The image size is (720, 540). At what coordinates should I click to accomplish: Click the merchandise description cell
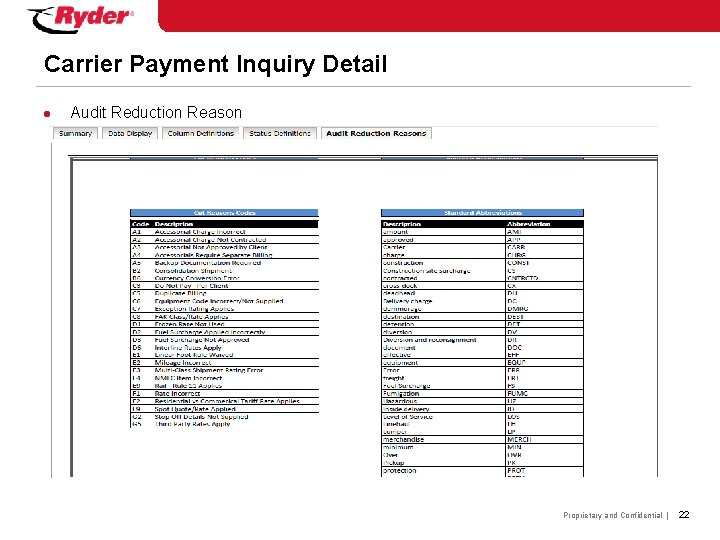pyautogui.click(x=444, y=439)
